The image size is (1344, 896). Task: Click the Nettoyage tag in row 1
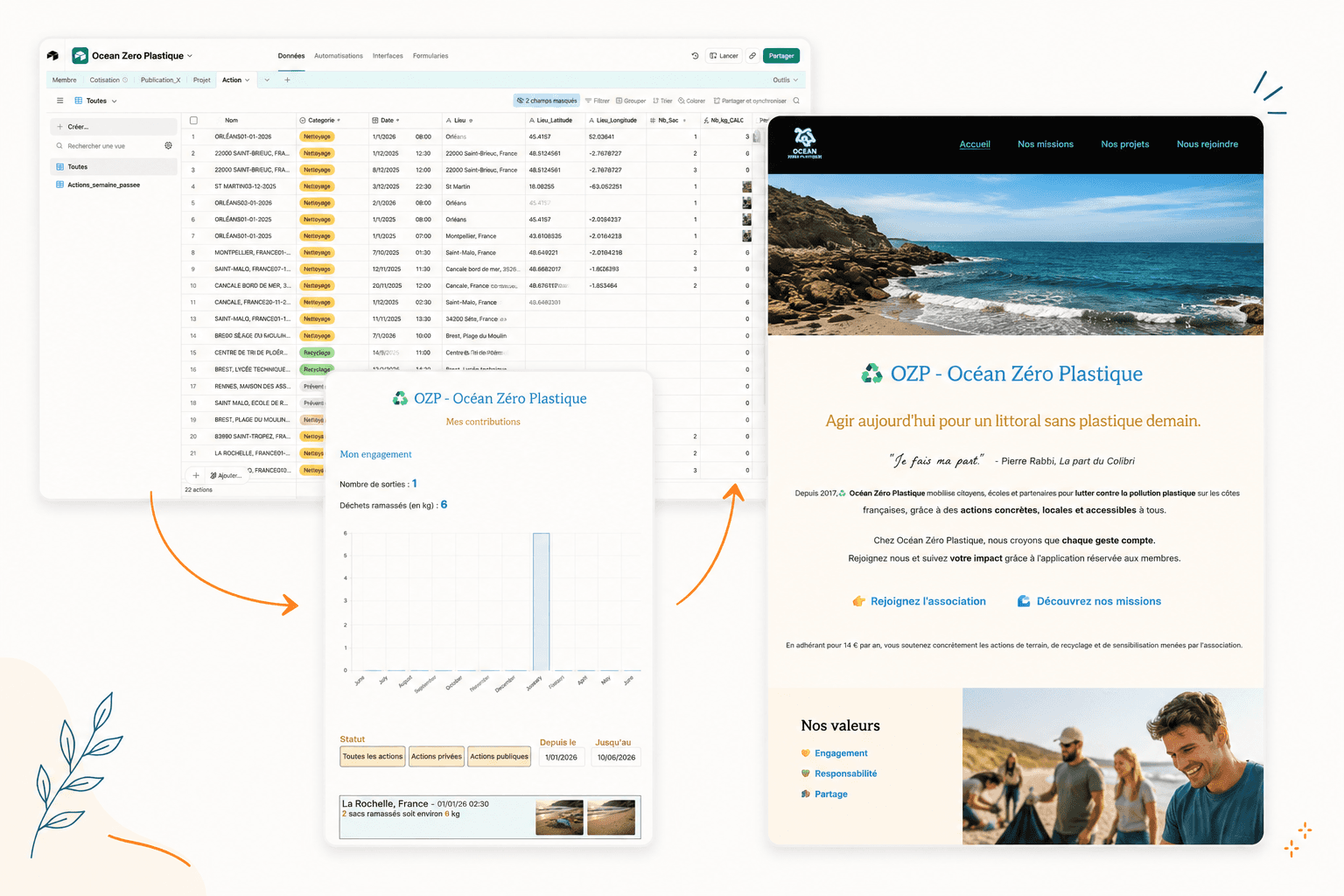coord(317,136)
